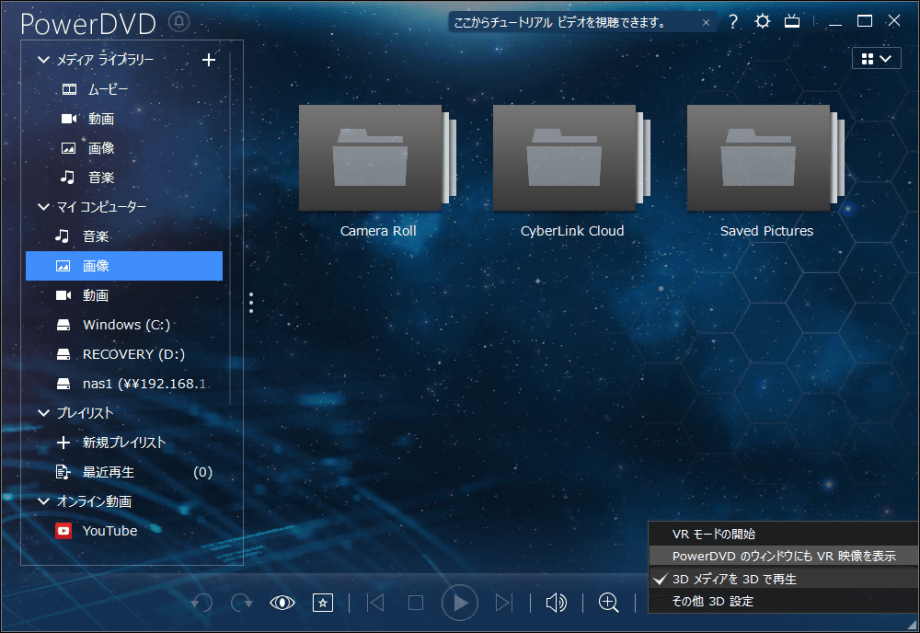
Task: Click the zoom magnifier icon
Action: click(x=608, y=602)
